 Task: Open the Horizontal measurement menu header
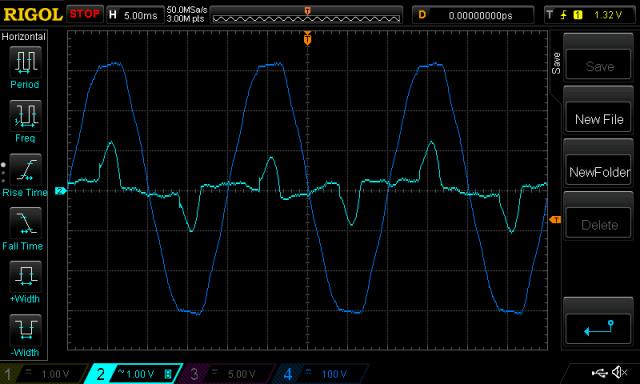click(23, 37)
